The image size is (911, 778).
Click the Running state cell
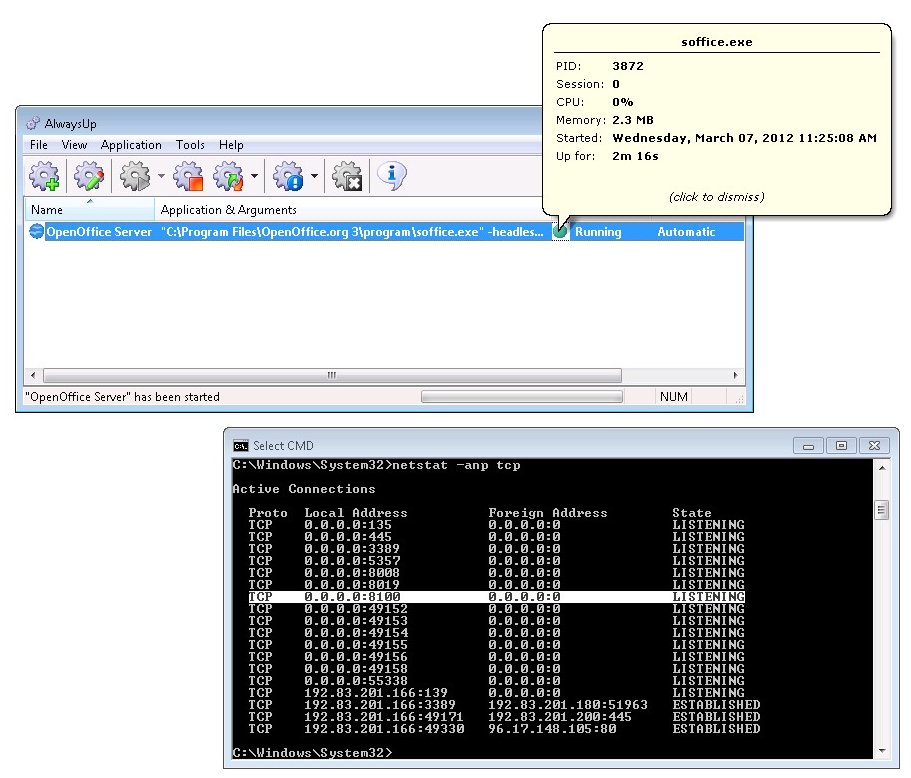click(x=598, y=232)
